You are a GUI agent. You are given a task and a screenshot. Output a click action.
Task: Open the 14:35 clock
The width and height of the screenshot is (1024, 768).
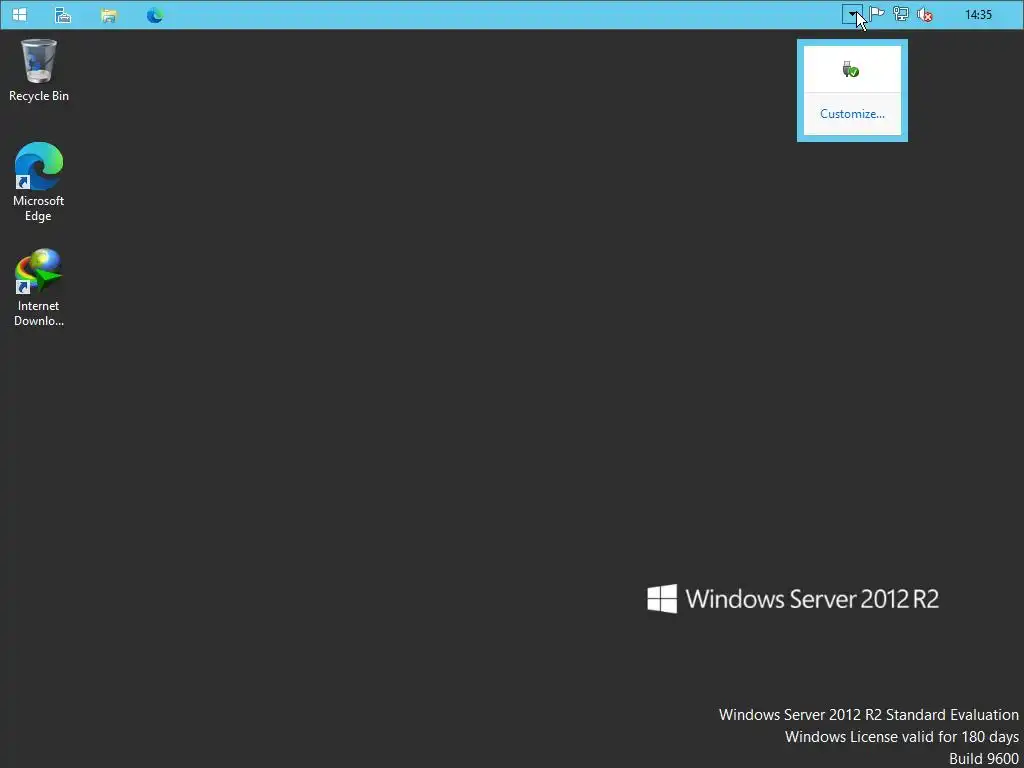(978, 14)
